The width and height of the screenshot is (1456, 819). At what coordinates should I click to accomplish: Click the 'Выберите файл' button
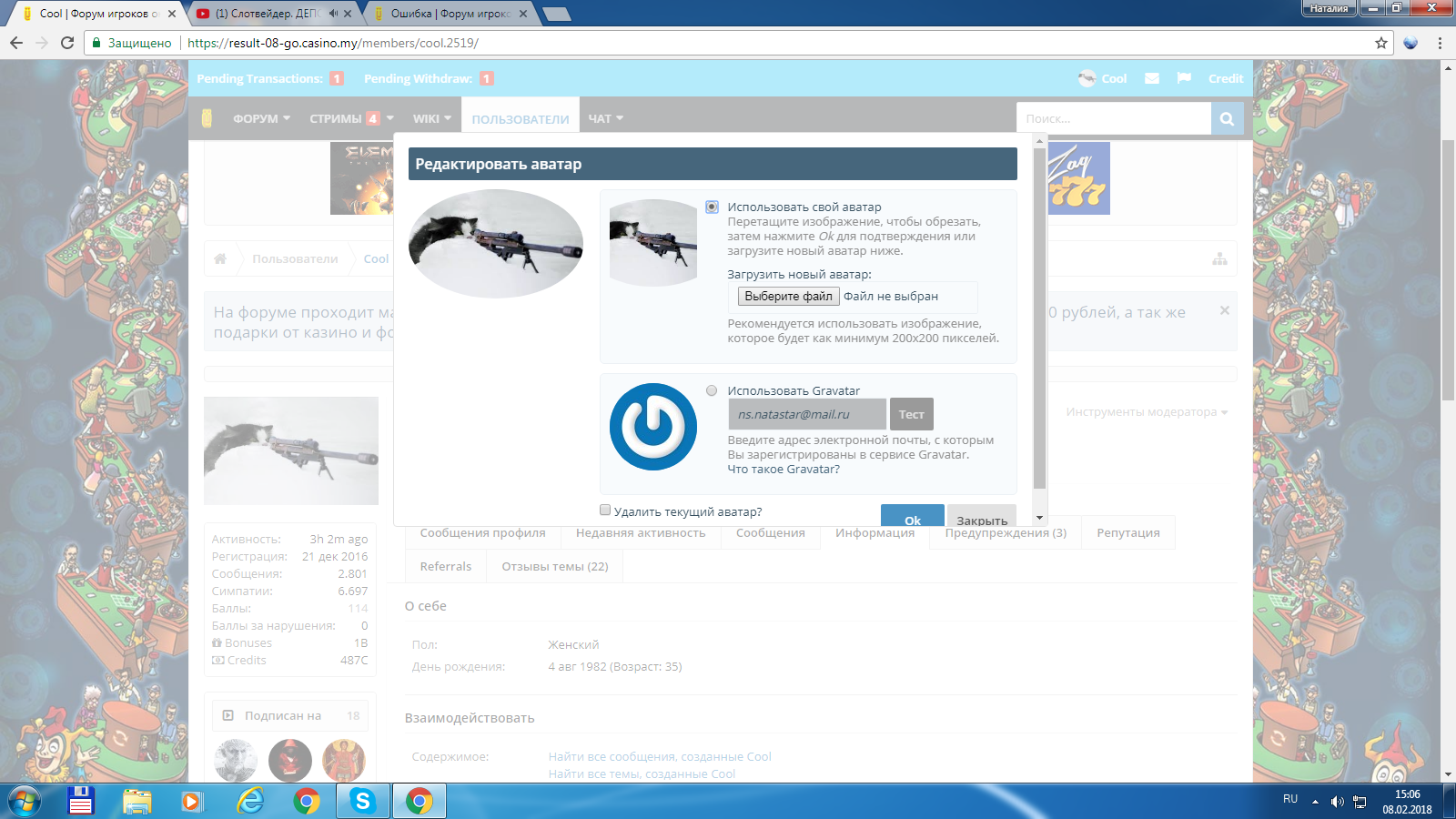788,296
